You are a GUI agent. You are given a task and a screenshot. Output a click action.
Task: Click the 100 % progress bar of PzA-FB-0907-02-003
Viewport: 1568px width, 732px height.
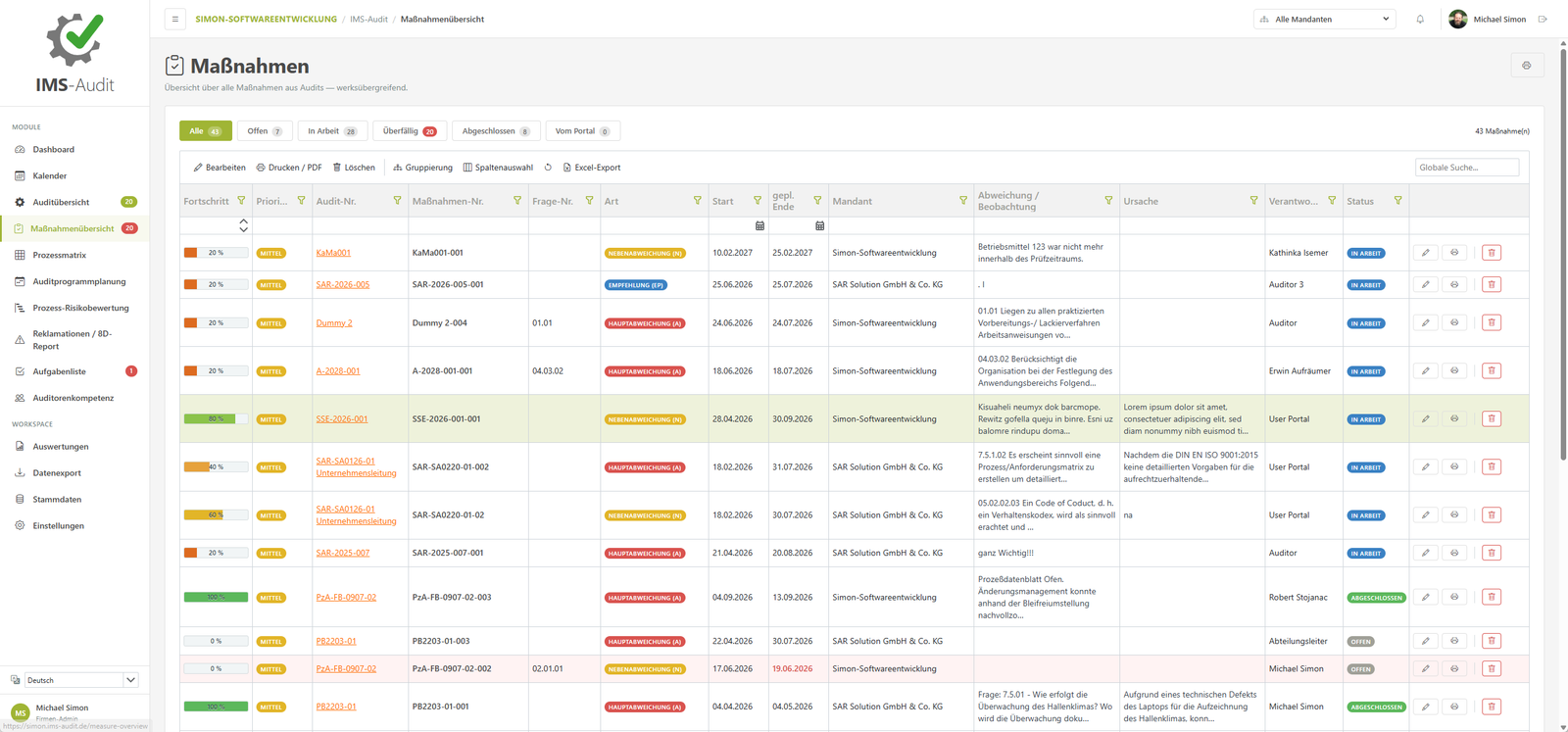click(x=216, y=597)
